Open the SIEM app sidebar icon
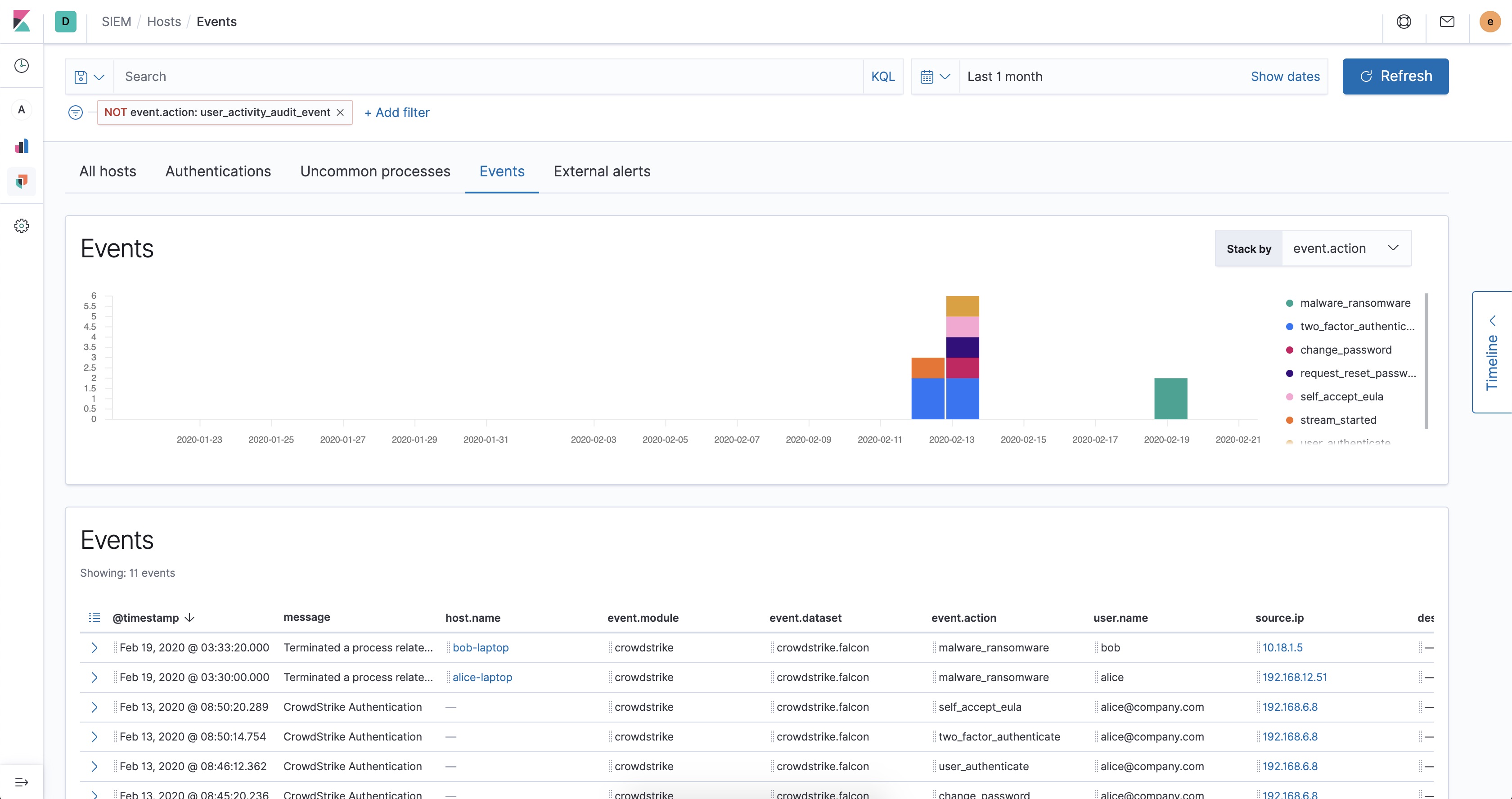 [22, 181]
